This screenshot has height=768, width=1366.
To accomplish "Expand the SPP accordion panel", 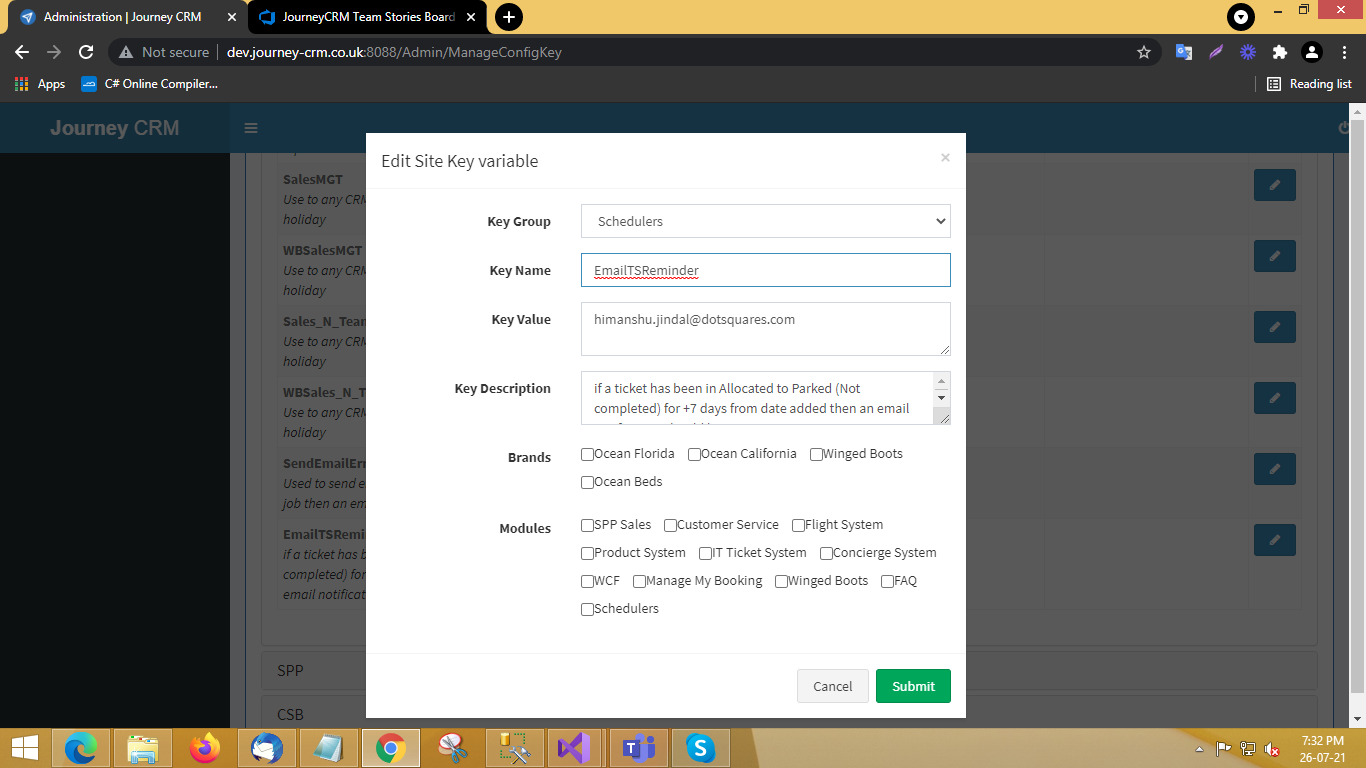I will [789, 670].
